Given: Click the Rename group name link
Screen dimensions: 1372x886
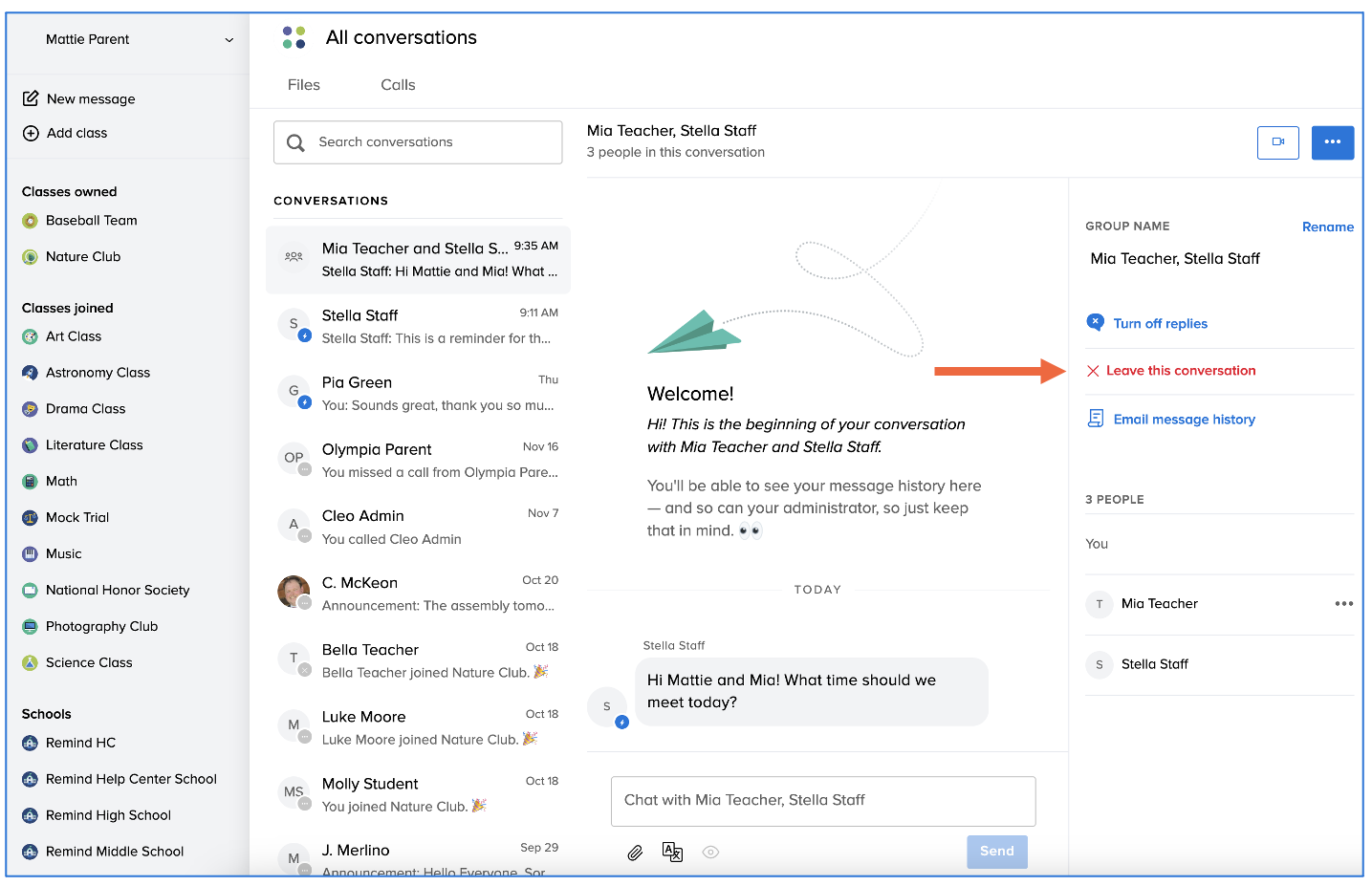Looking at the screenshot, I should point(1327,227).
